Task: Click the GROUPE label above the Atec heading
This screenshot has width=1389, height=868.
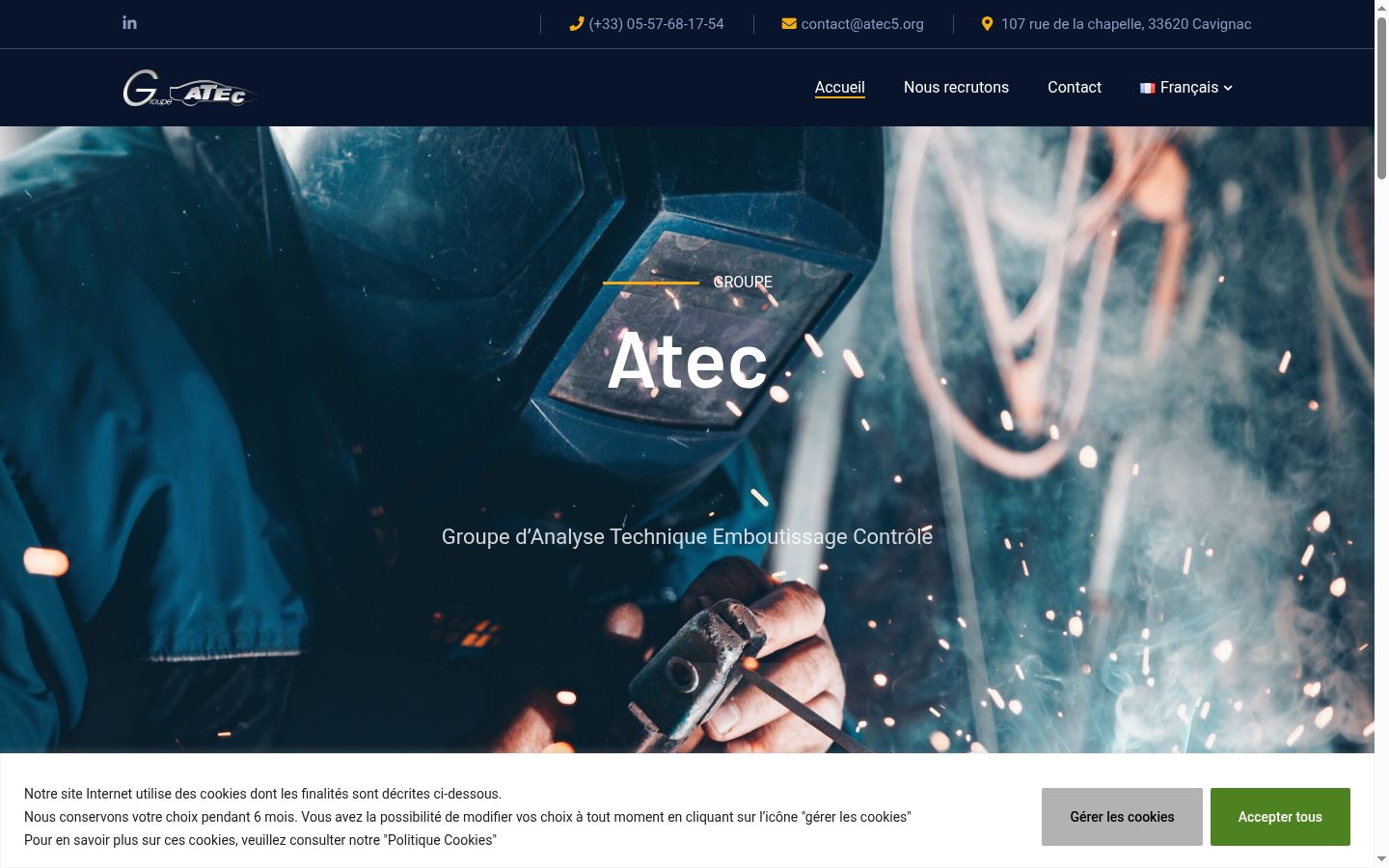Action: pyautogui.click(x=743, y=283)
